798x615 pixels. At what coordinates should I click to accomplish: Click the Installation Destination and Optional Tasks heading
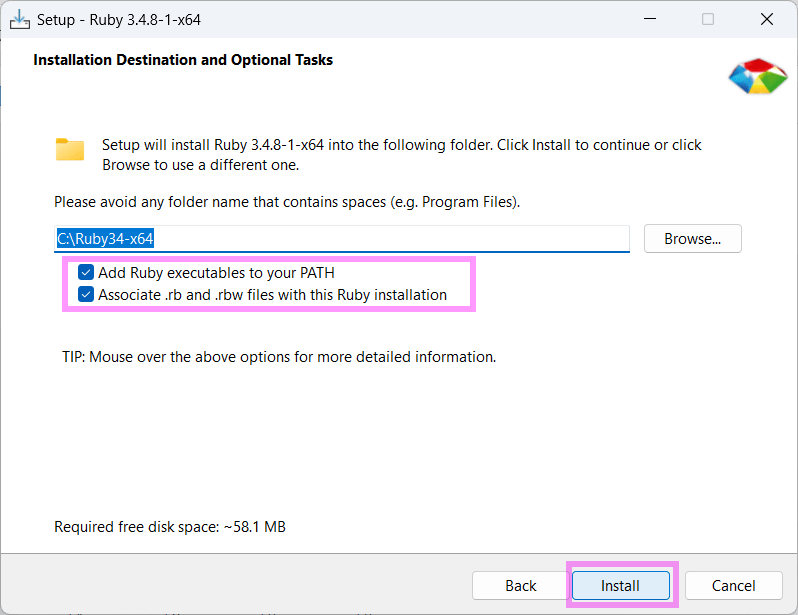pos(183,60)
